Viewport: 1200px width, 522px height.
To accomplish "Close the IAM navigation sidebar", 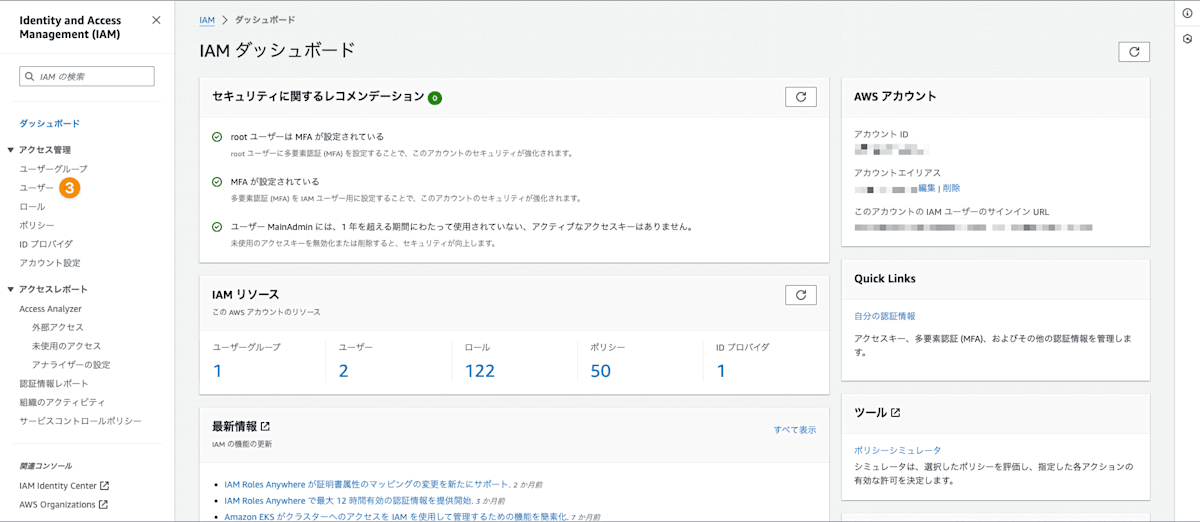I will click(x=155, y=20).
